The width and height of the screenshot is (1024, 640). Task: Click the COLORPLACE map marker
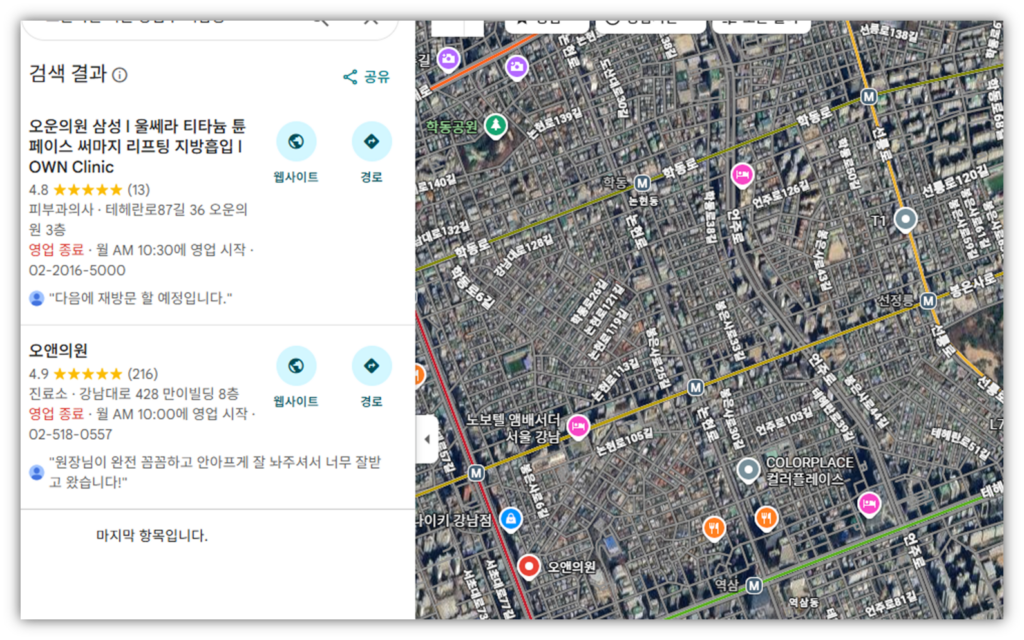coord(748,468)
